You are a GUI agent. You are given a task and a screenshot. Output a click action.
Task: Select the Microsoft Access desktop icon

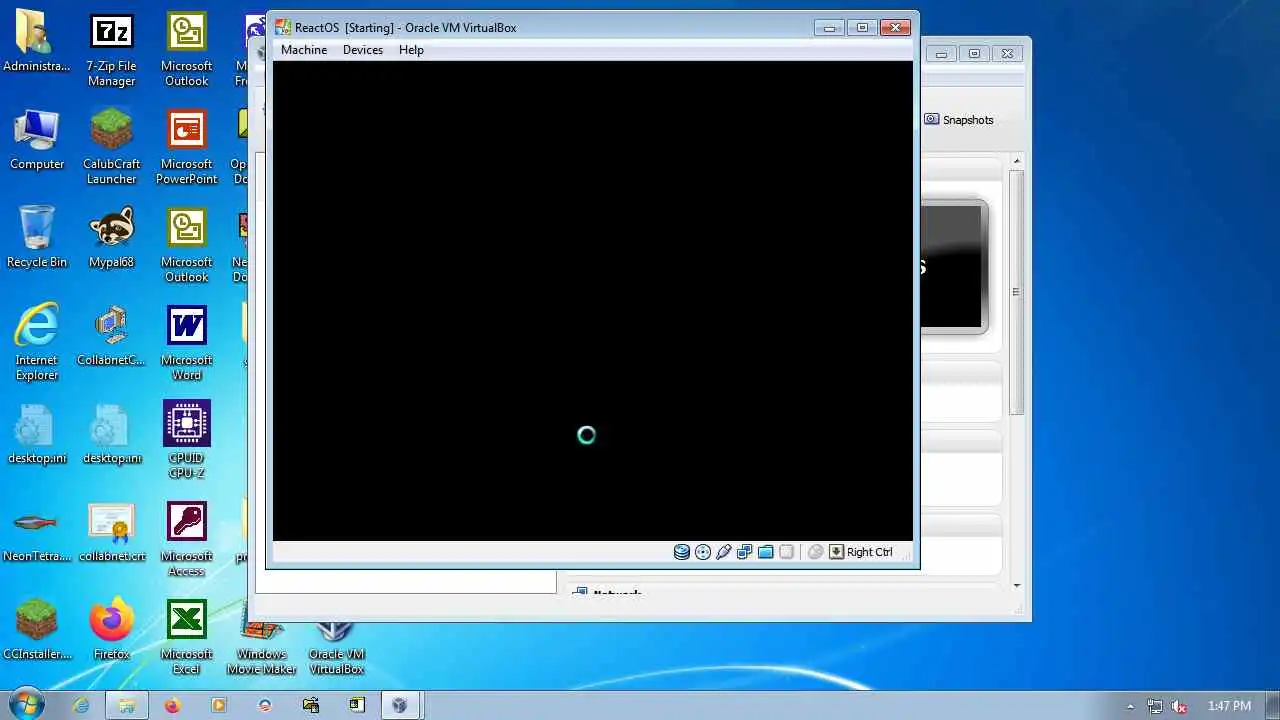pos(187,540)
